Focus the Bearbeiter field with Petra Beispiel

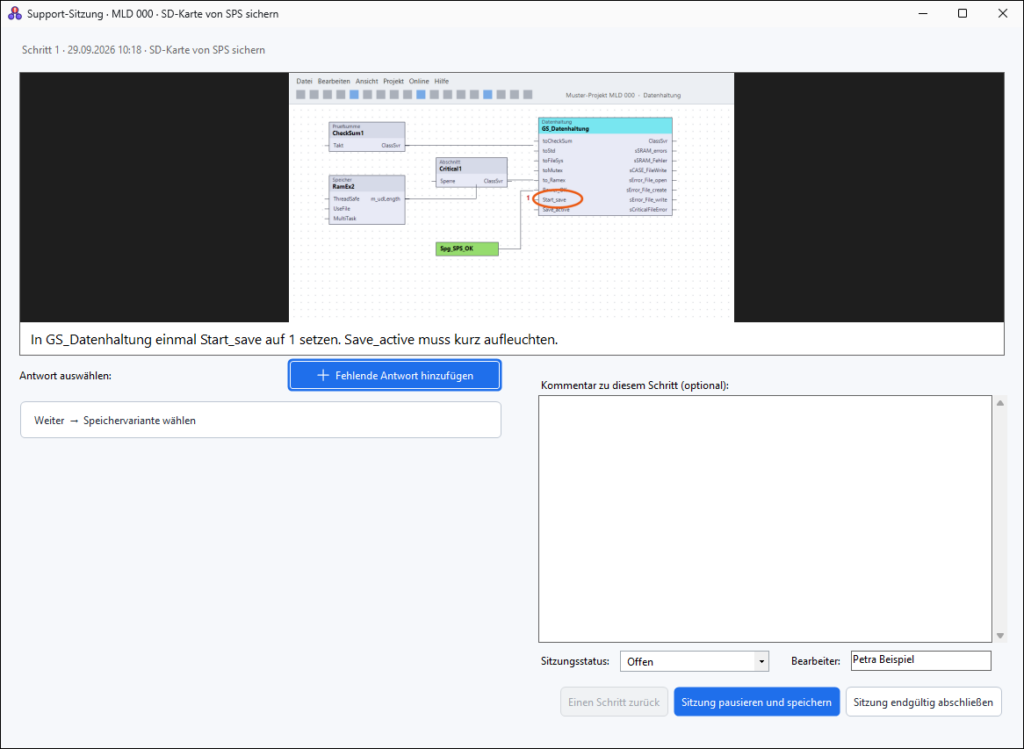pos(921,660)
